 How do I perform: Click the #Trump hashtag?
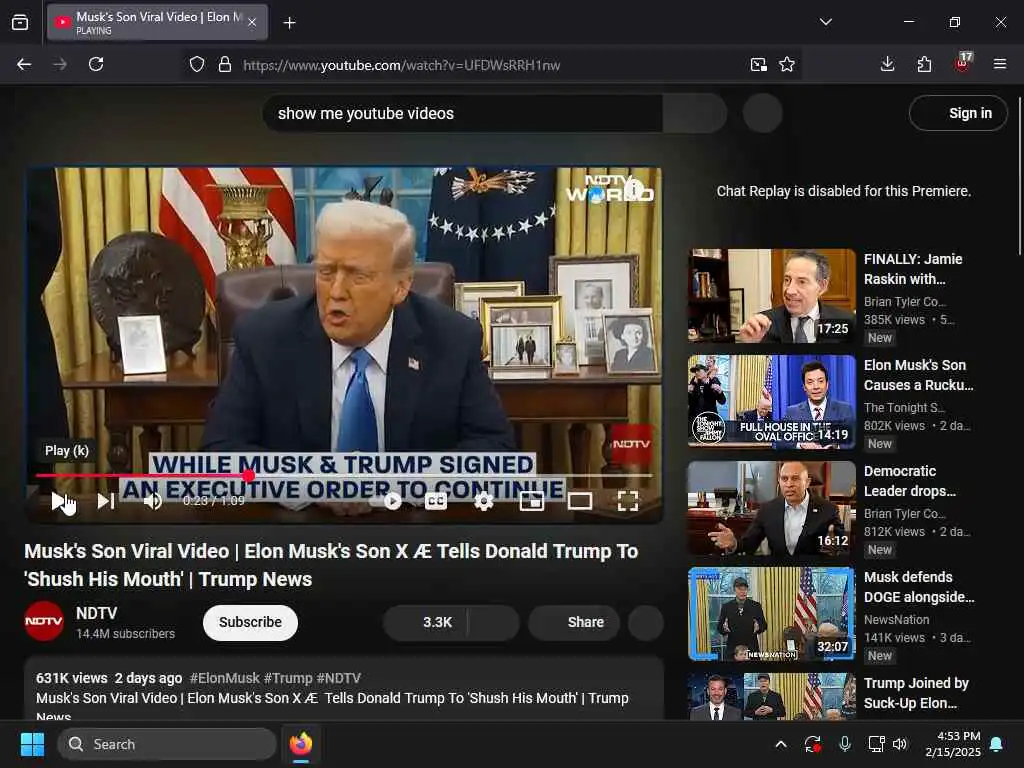point(288,678)
